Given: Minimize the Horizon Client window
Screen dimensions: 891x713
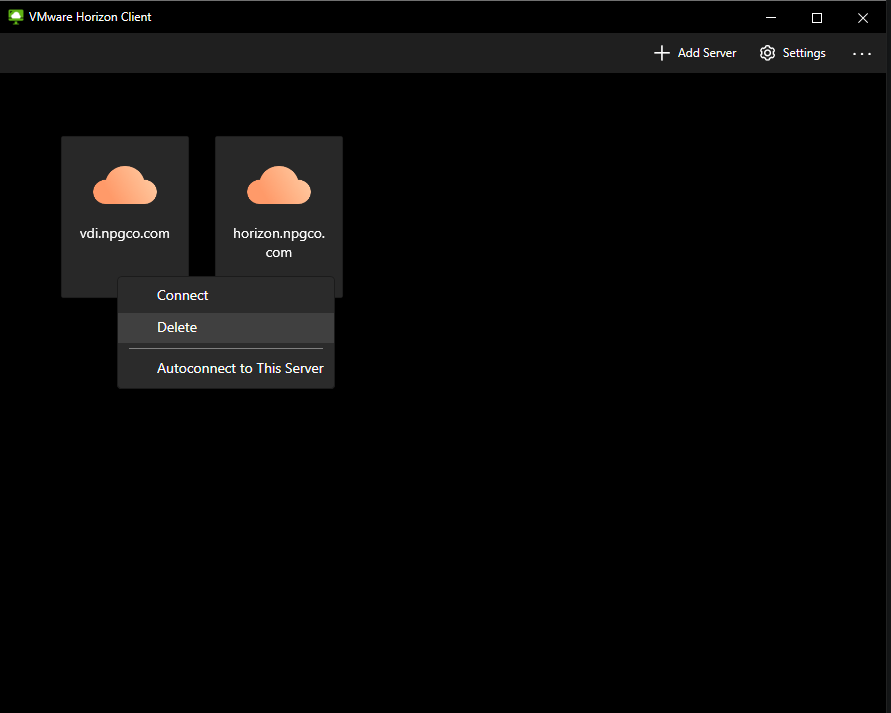Looking at the screenshot, I should [x=771, y=17].
